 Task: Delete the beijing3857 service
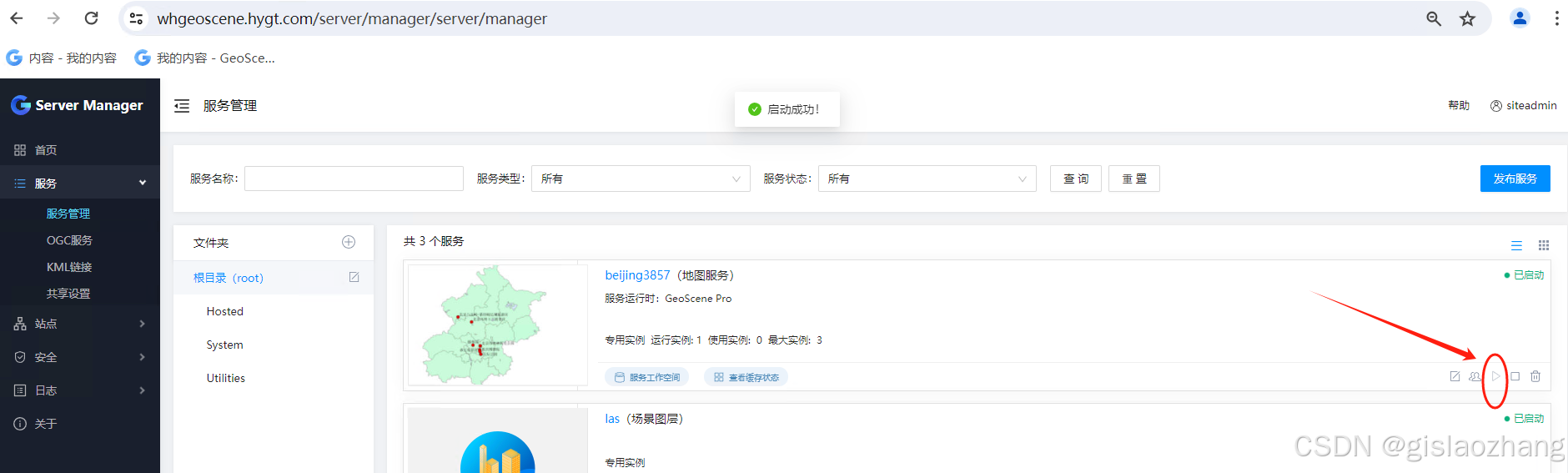(1535, 376)
